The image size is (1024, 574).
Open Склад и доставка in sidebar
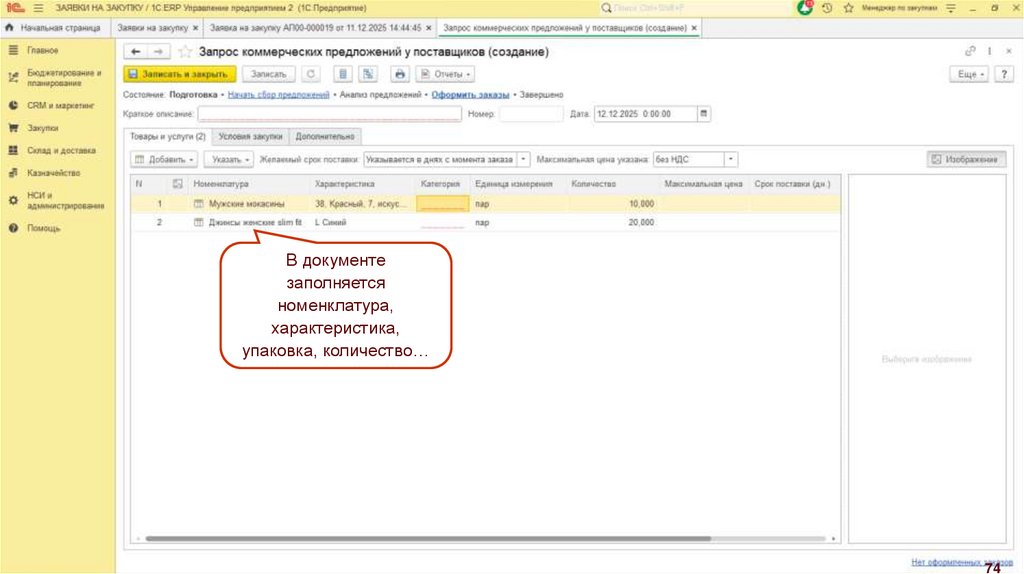[x=60, y=151]
